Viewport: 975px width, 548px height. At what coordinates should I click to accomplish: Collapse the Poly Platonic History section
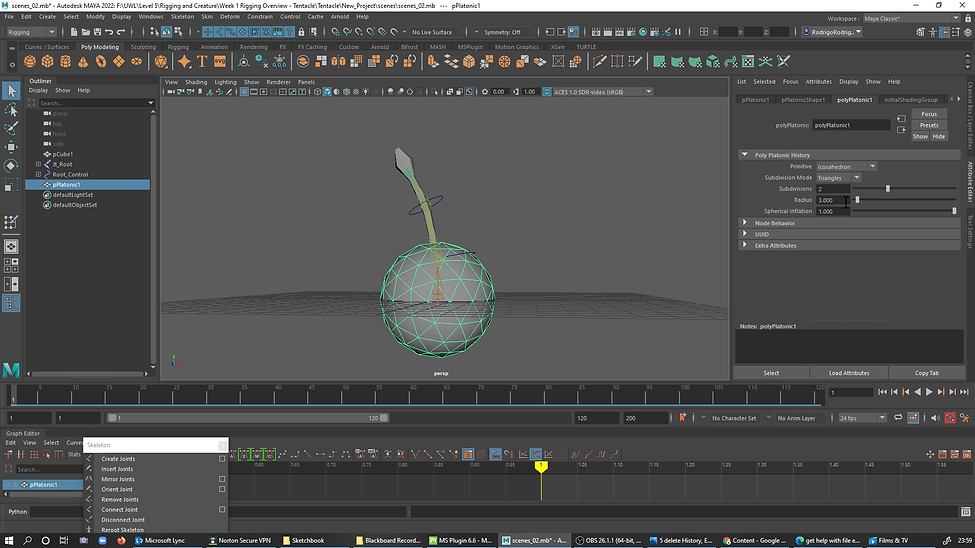coord(744,155)
